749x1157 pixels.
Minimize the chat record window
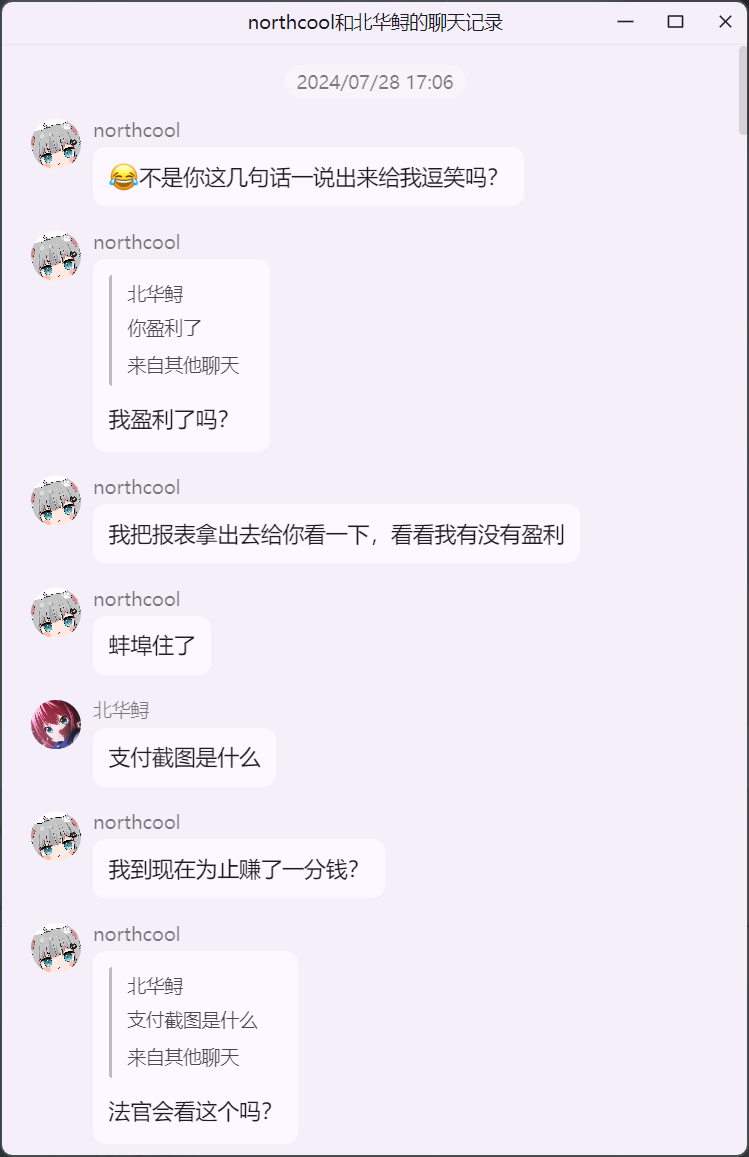(x=626, y=22)
